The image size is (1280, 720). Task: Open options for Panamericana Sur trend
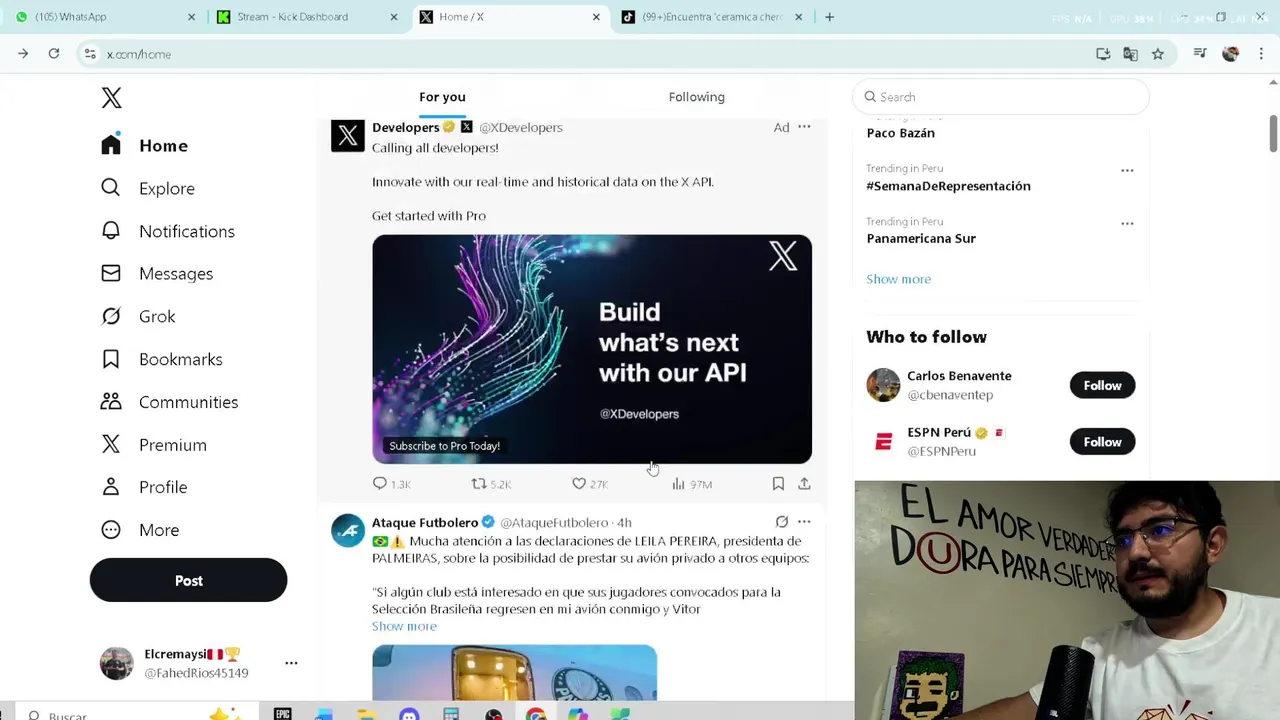click(1127, 223)
